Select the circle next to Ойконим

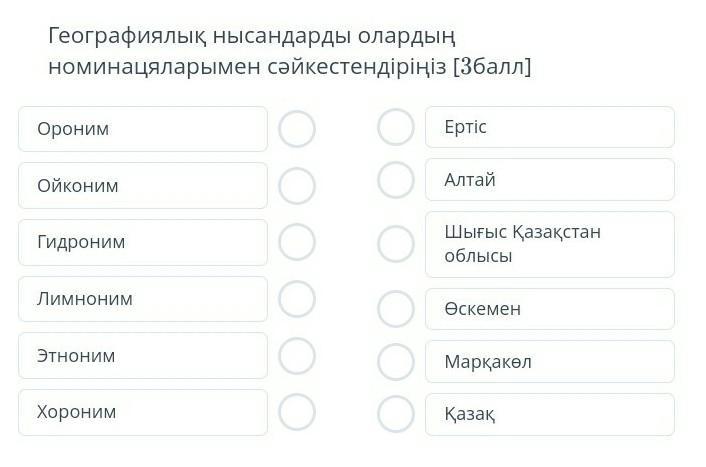click(297, 185)
